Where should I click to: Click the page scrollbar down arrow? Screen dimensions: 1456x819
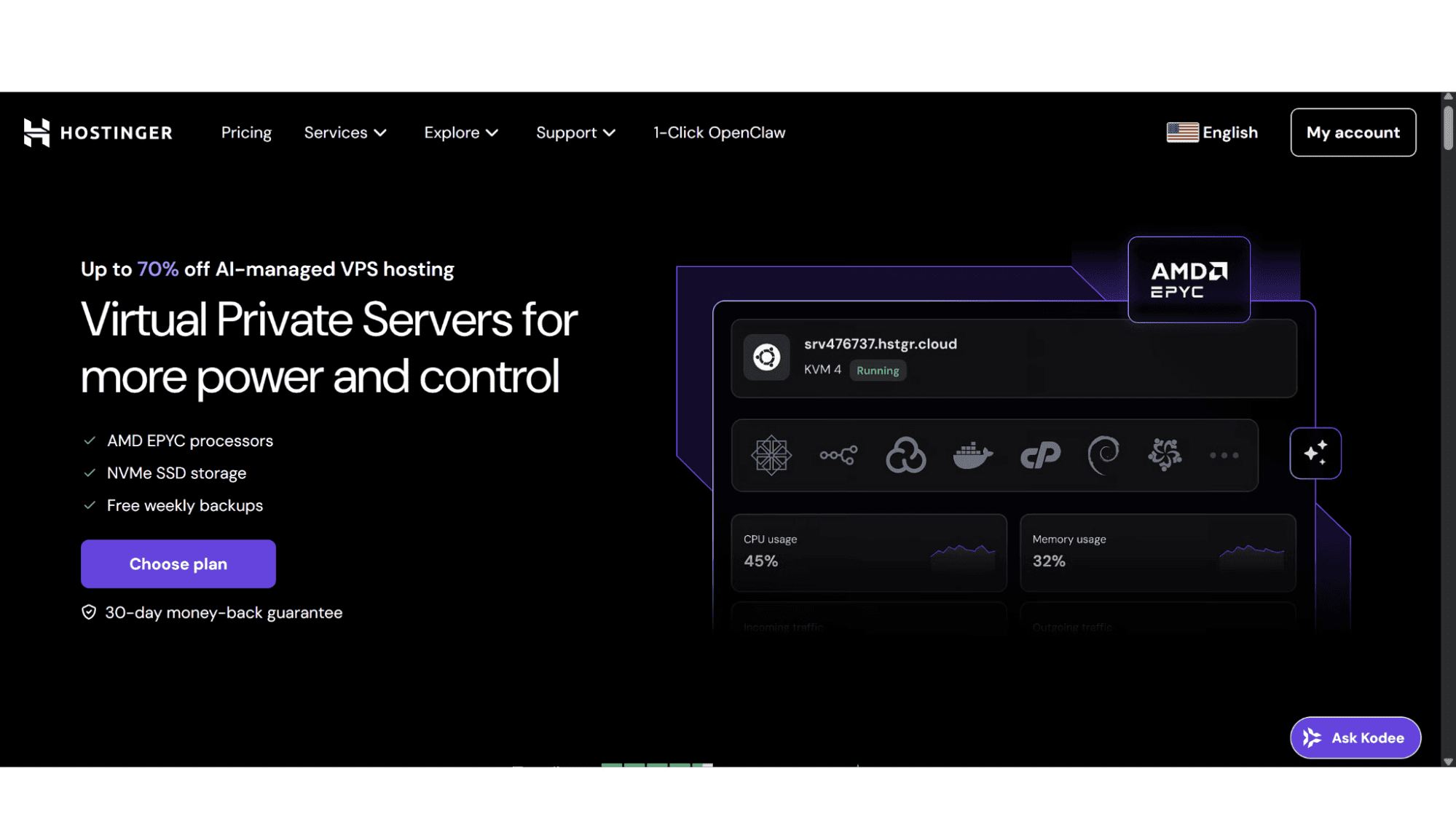pos(1448,761)
